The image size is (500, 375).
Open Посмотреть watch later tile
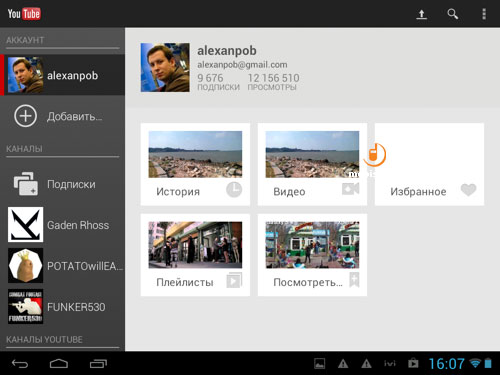click(x=312, y=255)
